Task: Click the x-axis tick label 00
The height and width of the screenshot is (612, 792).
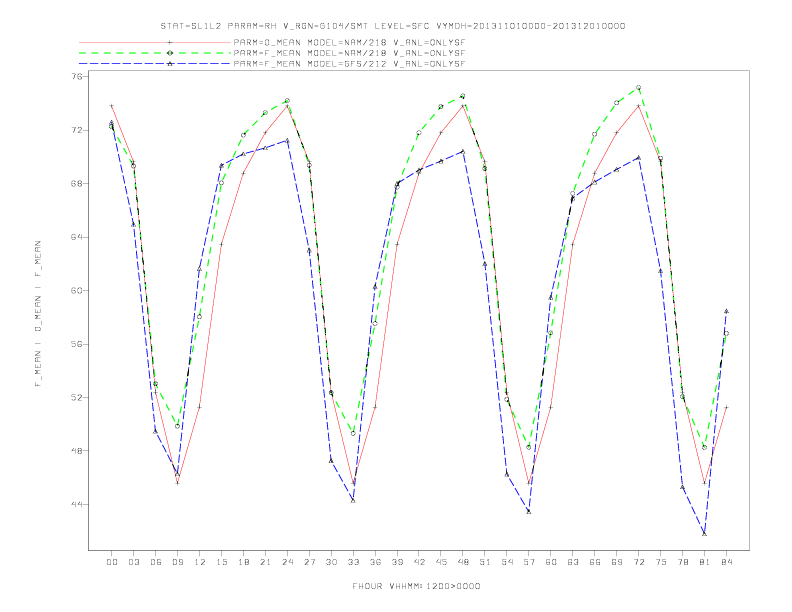Action: click(x=112, y=562)
